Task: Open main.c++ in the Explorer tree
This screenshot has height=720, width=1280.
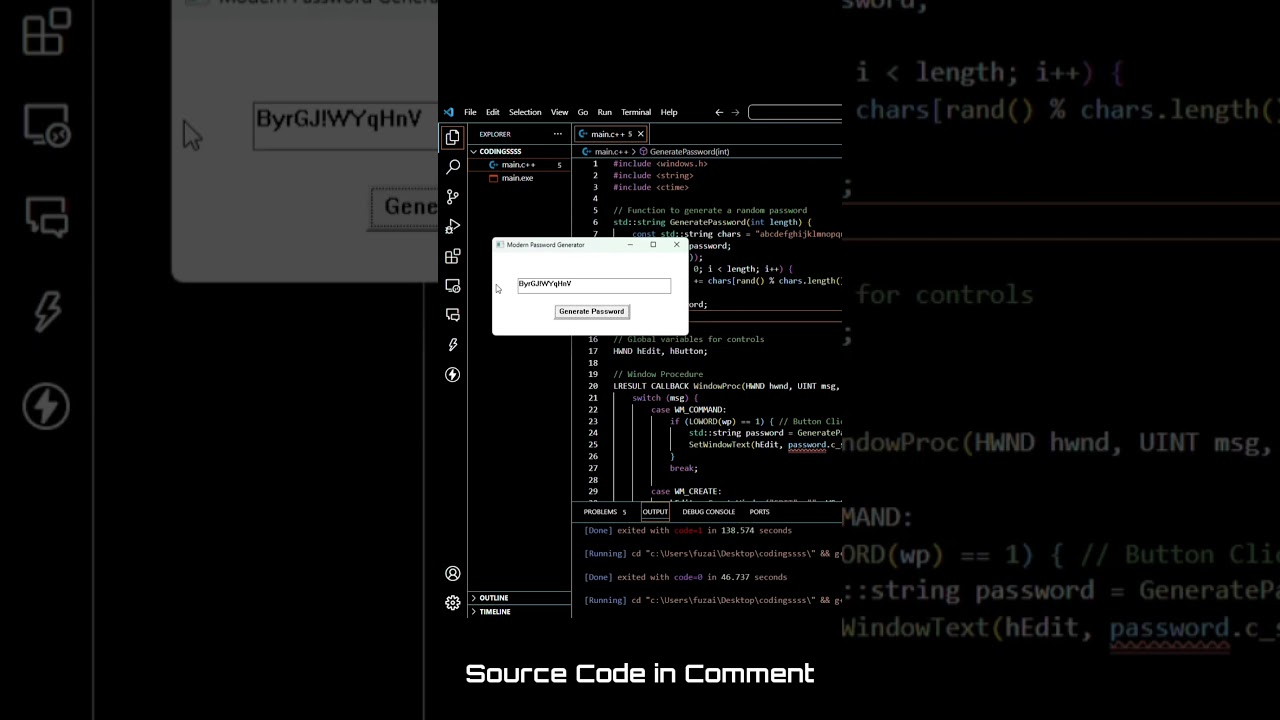Action: tap(518, 165)
